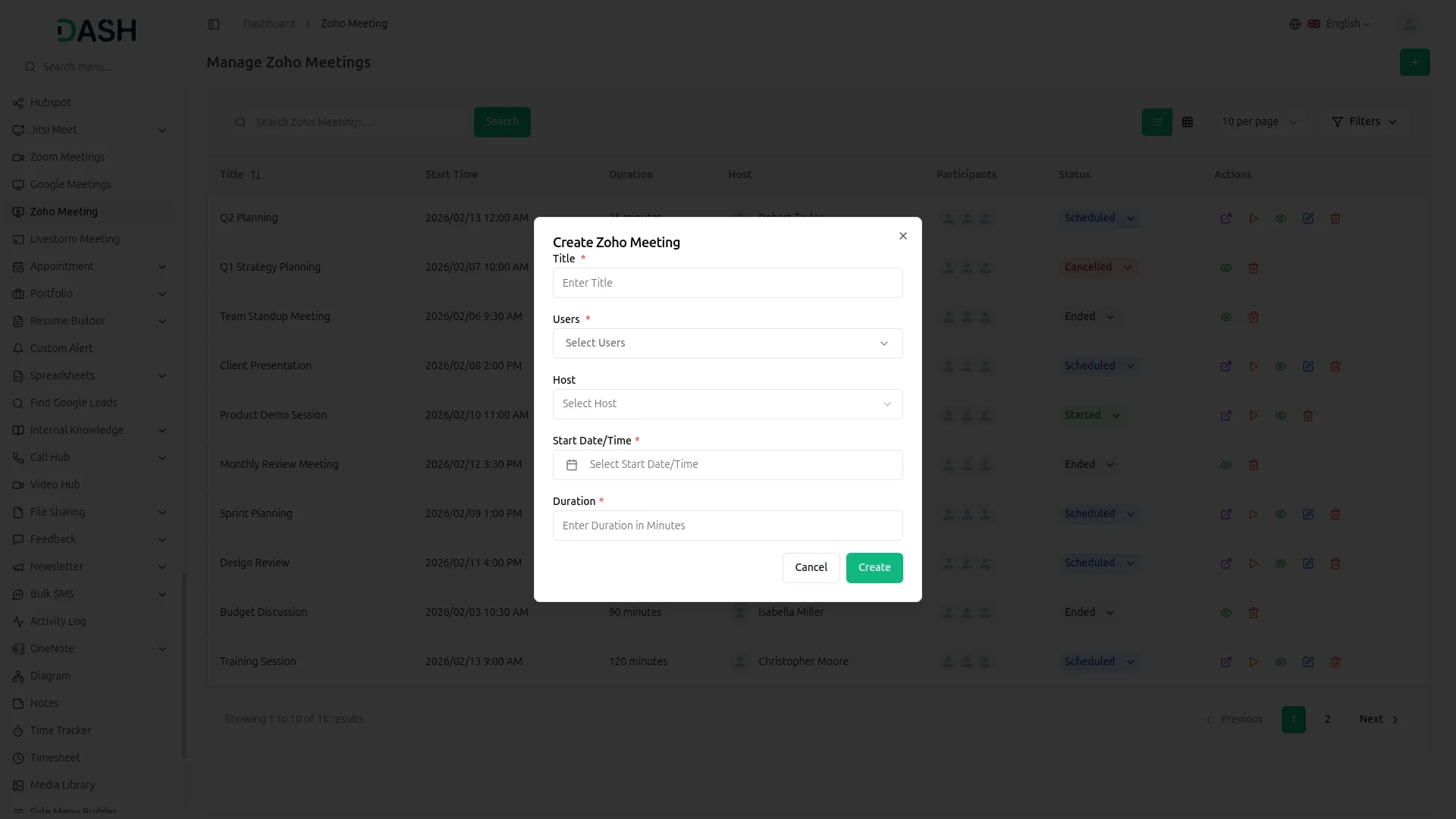Toggle sort order on the Title column
Viewport: 1456px width, 819px height.
pos(256,174)
